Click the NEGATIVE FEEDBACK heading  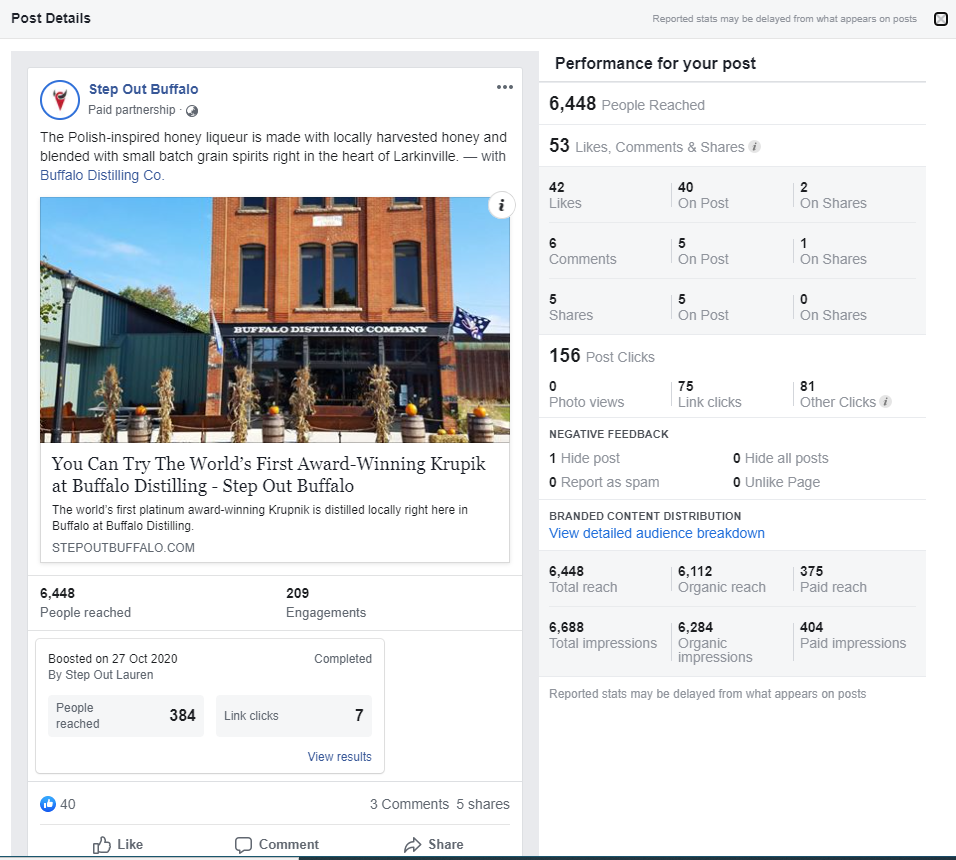[x=608, y=434]
